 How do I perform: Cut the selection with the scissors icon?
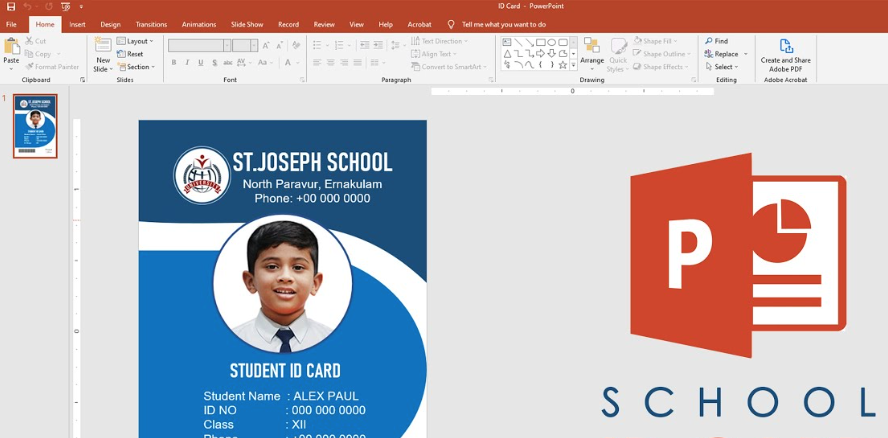click(36, 41)
